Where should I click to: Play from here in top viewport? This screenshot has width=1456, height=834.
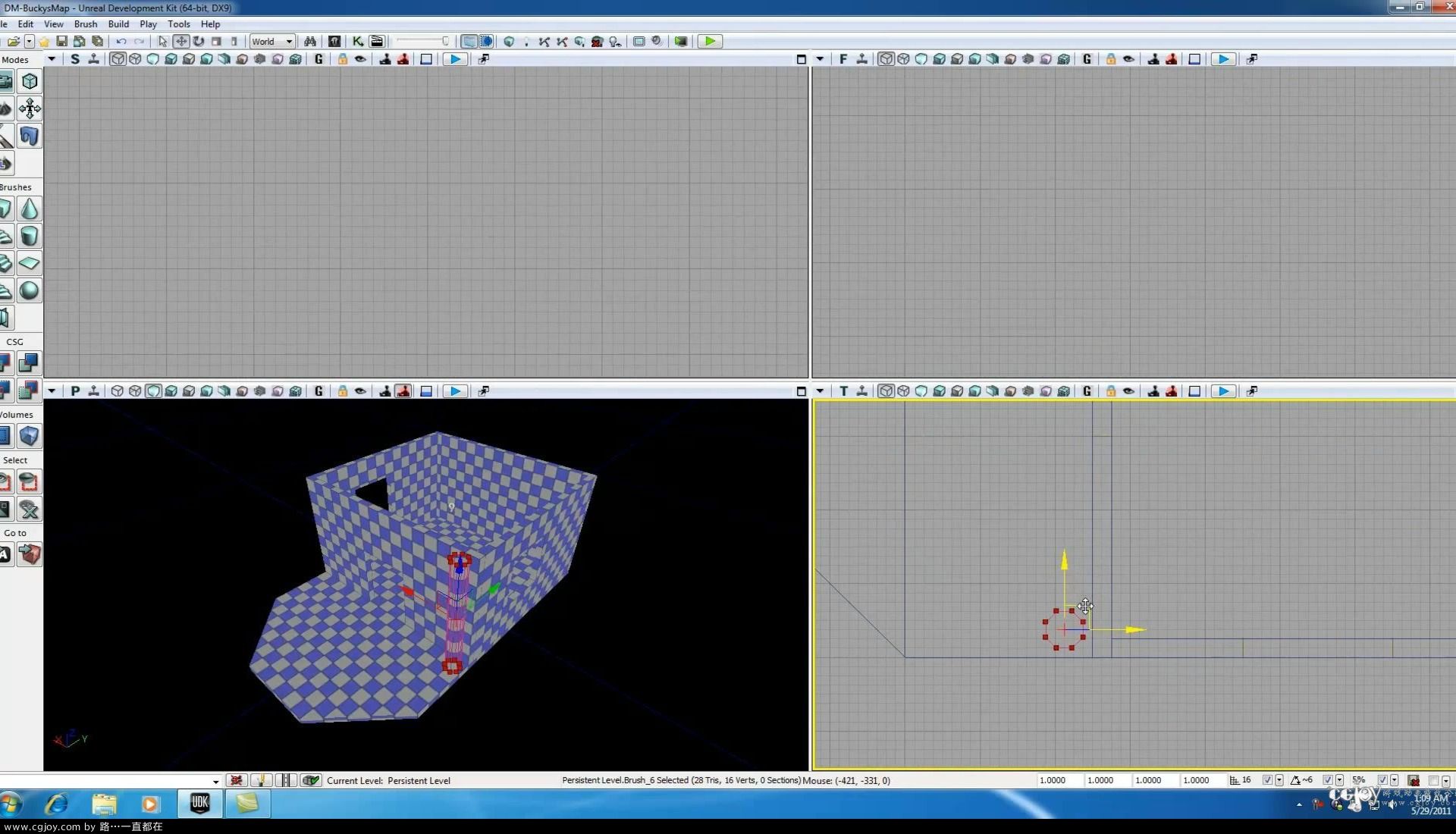click(x=1223, y=391)
